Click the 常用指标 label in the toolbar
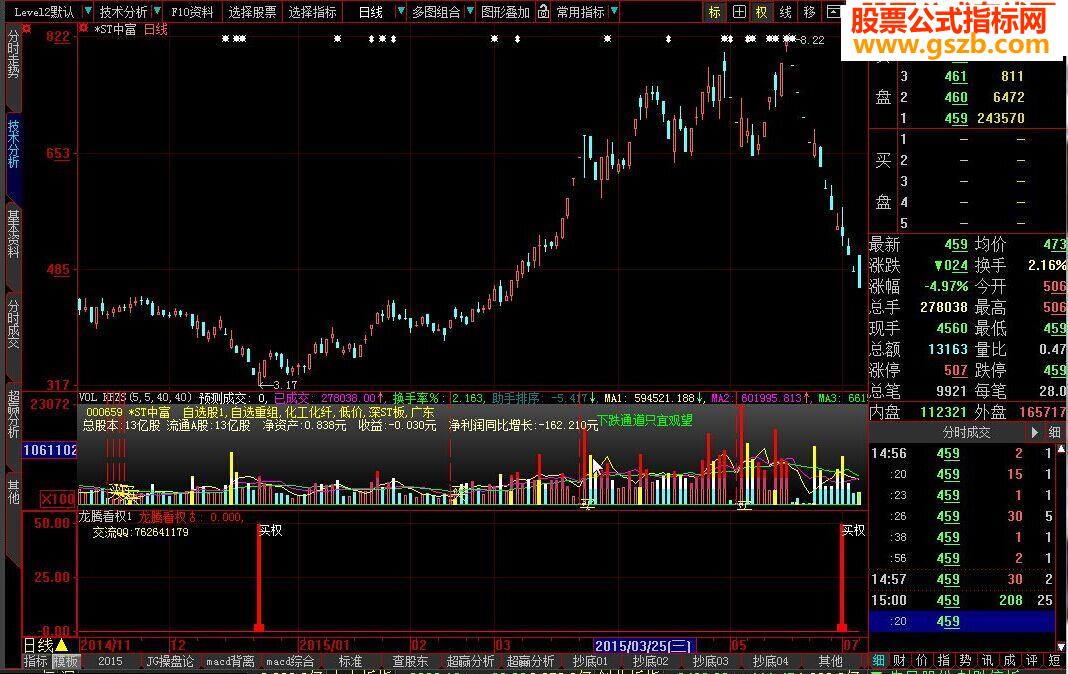This screenshot has width=1068, height=674. pyautogui.click(x=580, y=12)
